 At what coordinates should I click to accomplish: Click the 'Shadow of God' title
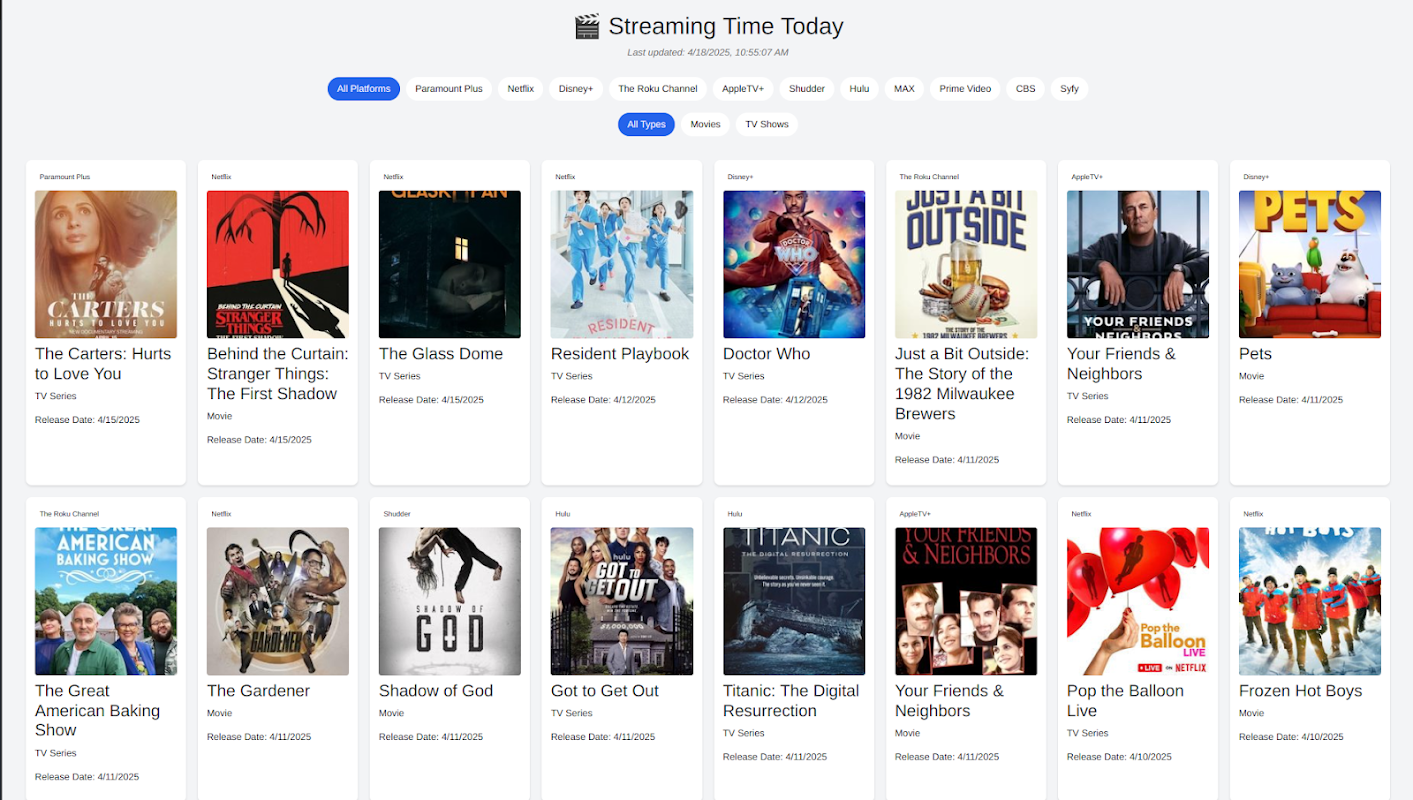click(x=436, y=691)
